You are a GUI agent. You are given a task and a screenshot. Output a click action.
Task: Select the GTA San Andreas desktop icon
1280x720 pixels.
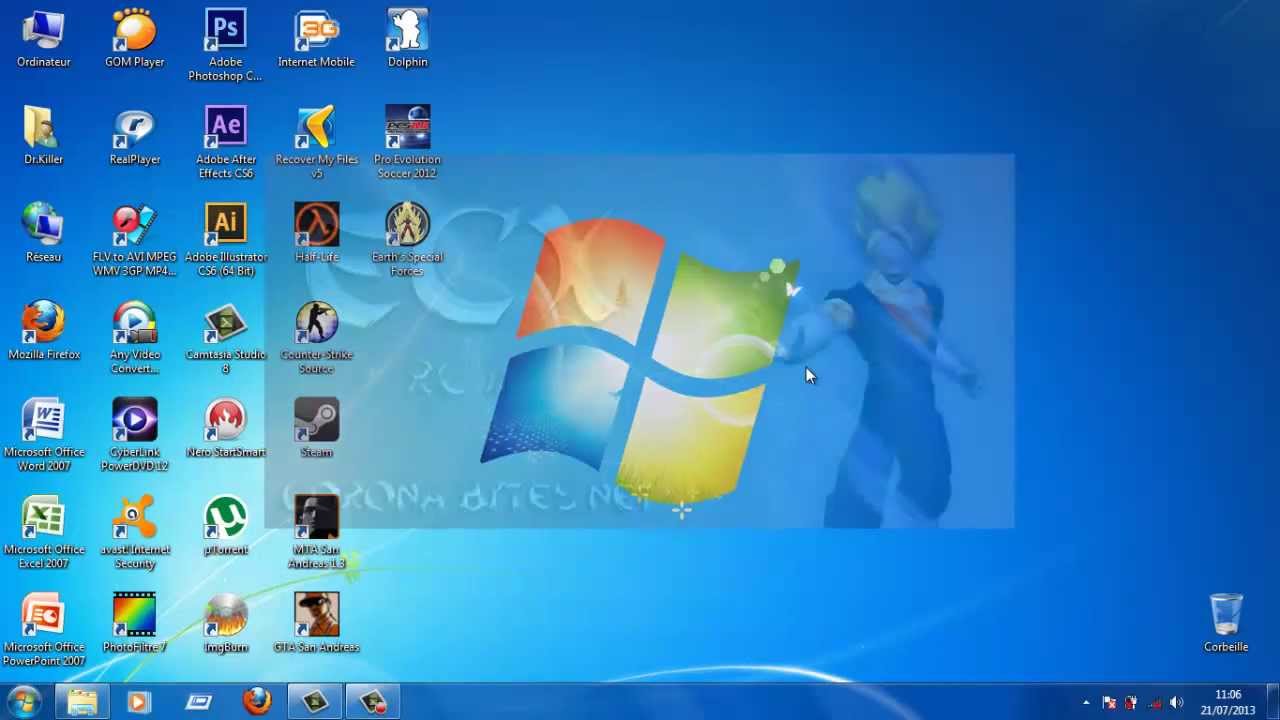(x=316, y=624)
